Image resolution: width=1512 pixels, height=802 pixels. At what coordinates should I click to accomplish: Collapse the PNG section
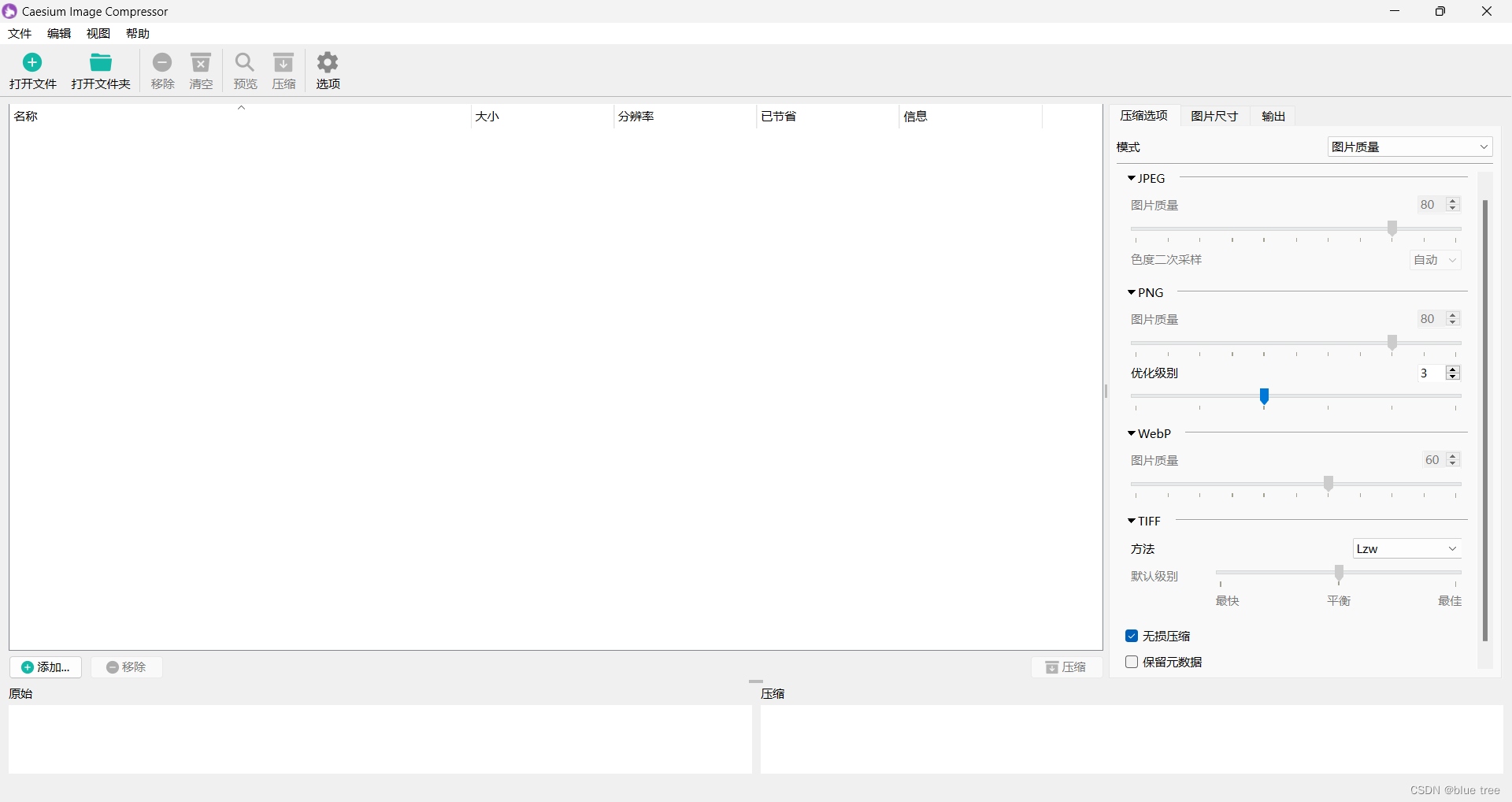coord(1132,292)
